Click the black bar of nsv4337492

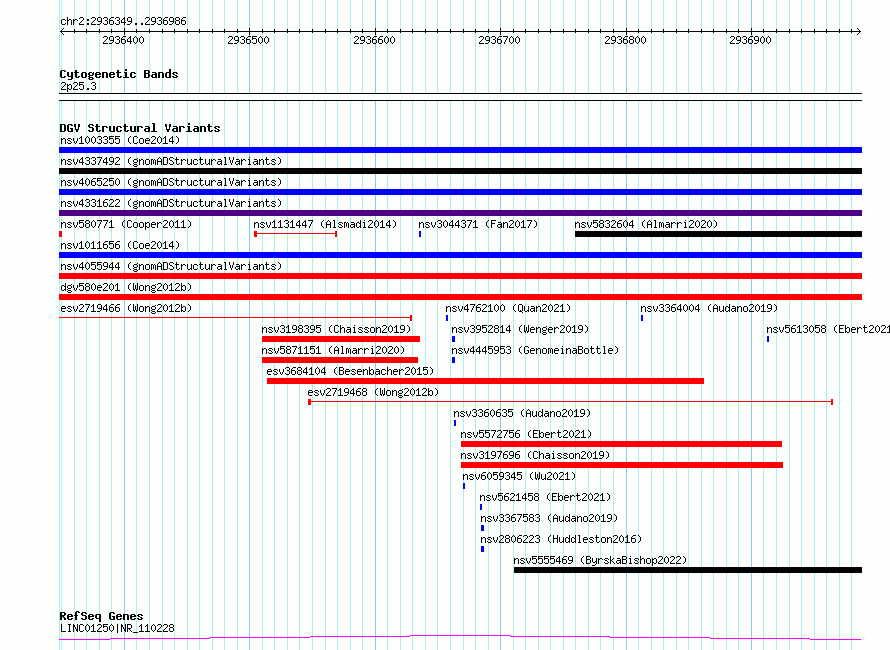click(460, 171)
